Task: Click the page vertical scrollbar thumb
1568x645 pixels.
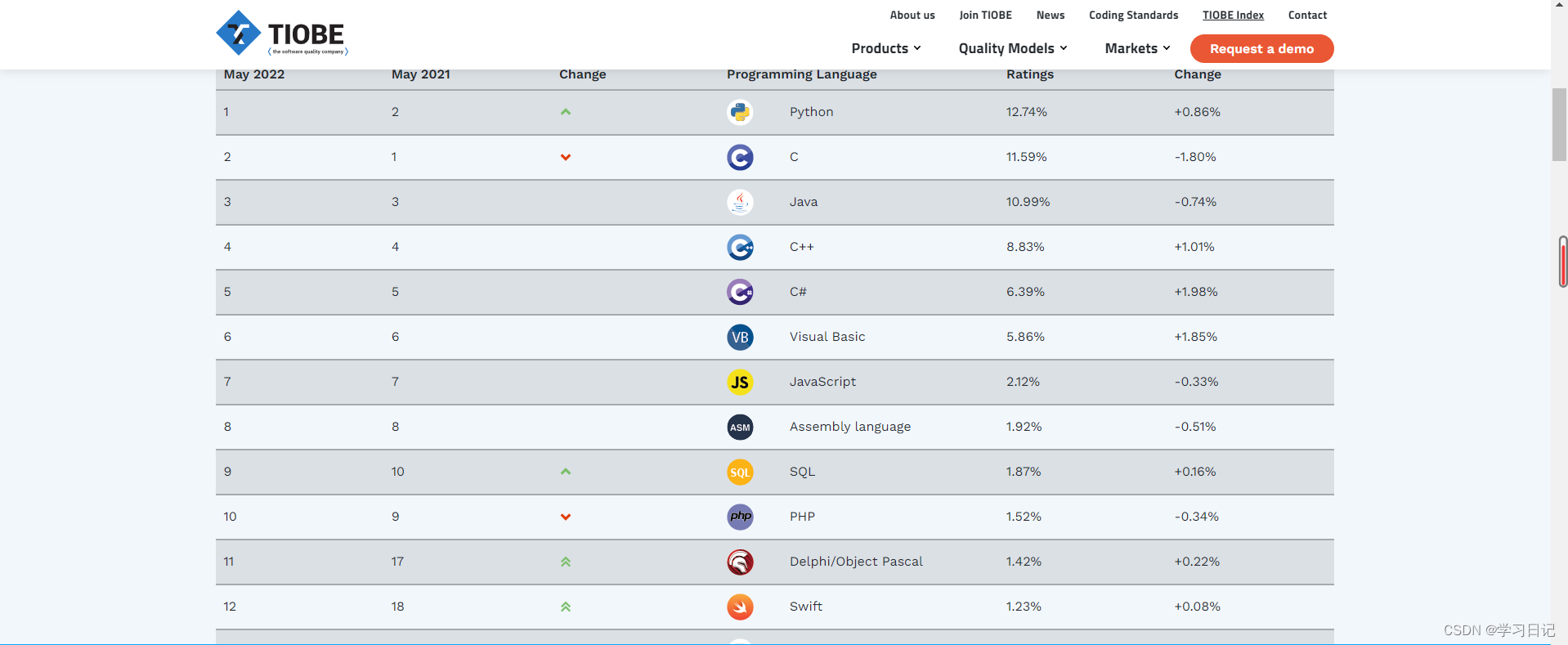Action: tap(1559, 124)
